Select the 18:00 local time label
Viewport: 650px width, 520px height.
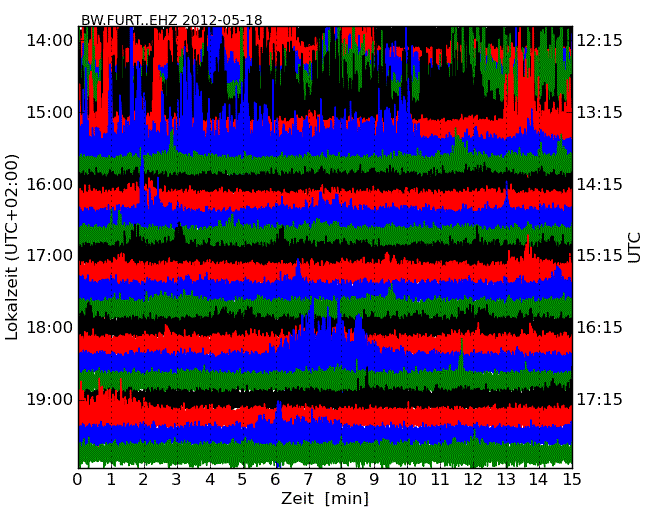(x=49, y=328)
